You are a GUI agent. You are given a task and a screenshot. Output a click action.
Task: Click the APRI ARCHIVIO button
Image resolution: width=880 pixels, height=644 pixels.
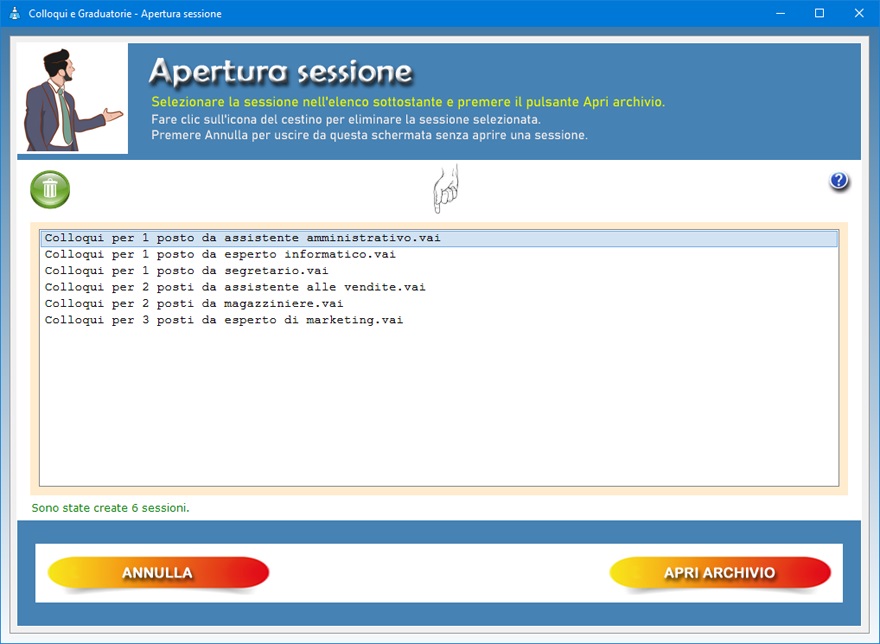720,573
